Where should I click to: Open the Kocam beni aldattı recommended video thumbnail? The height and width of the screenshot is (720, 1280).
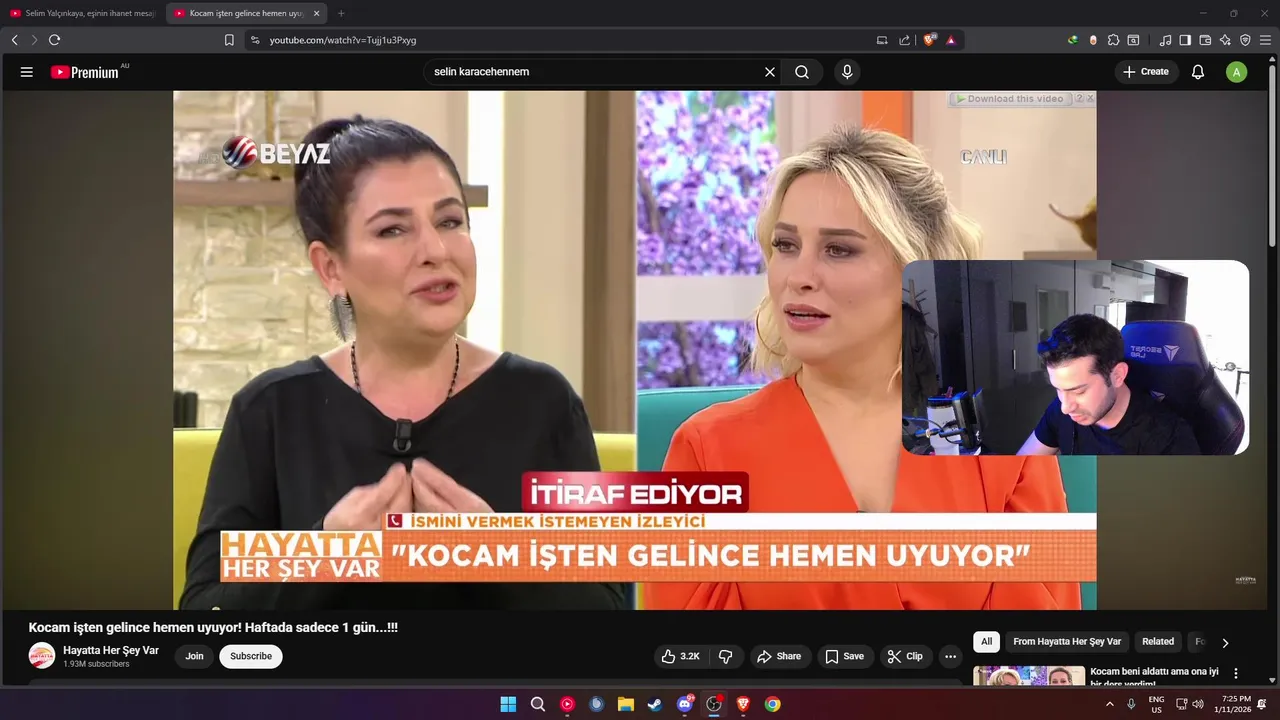(1029, 676)
